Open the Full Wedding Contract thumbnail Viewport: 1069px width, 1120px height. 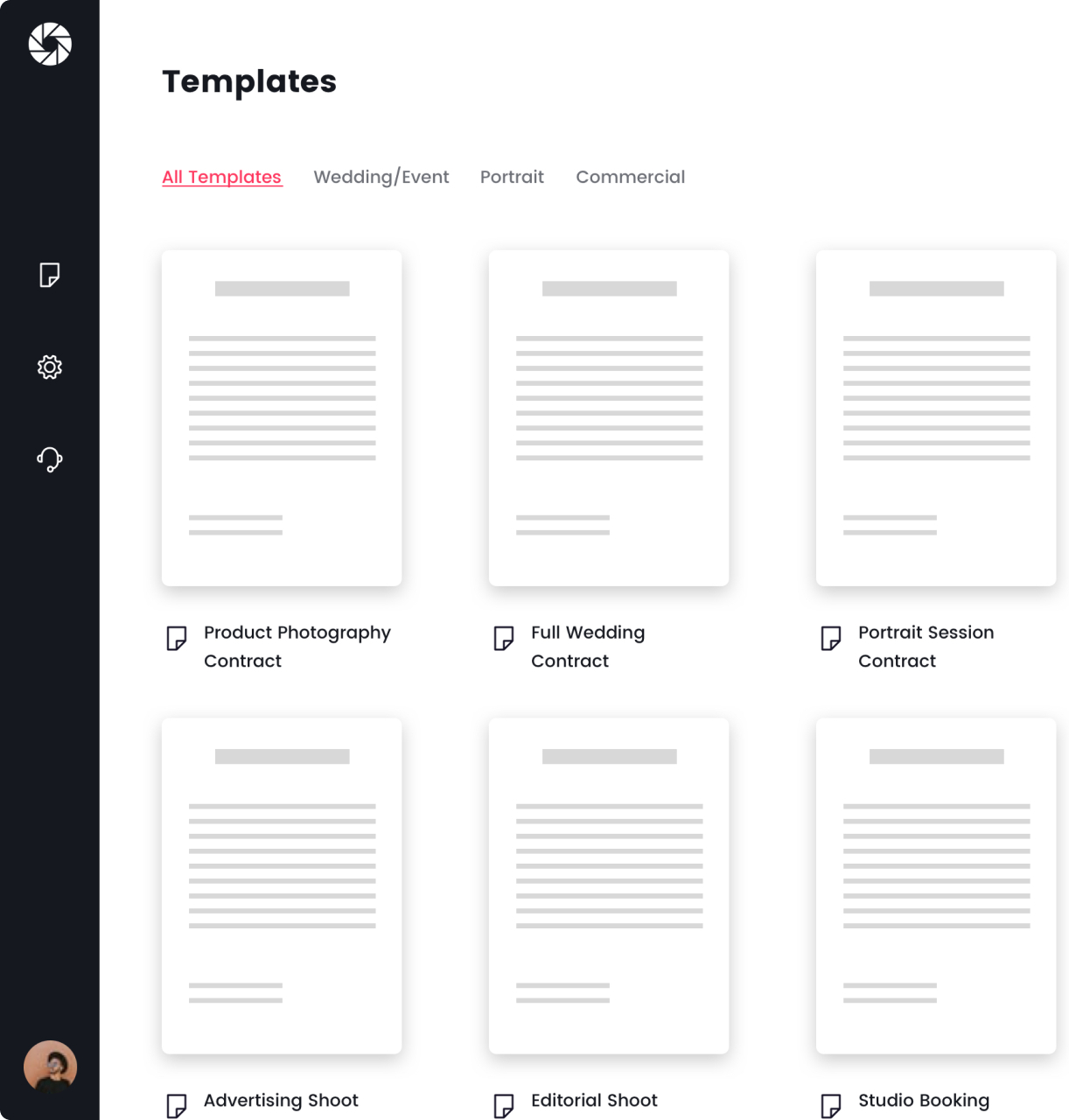609,418
